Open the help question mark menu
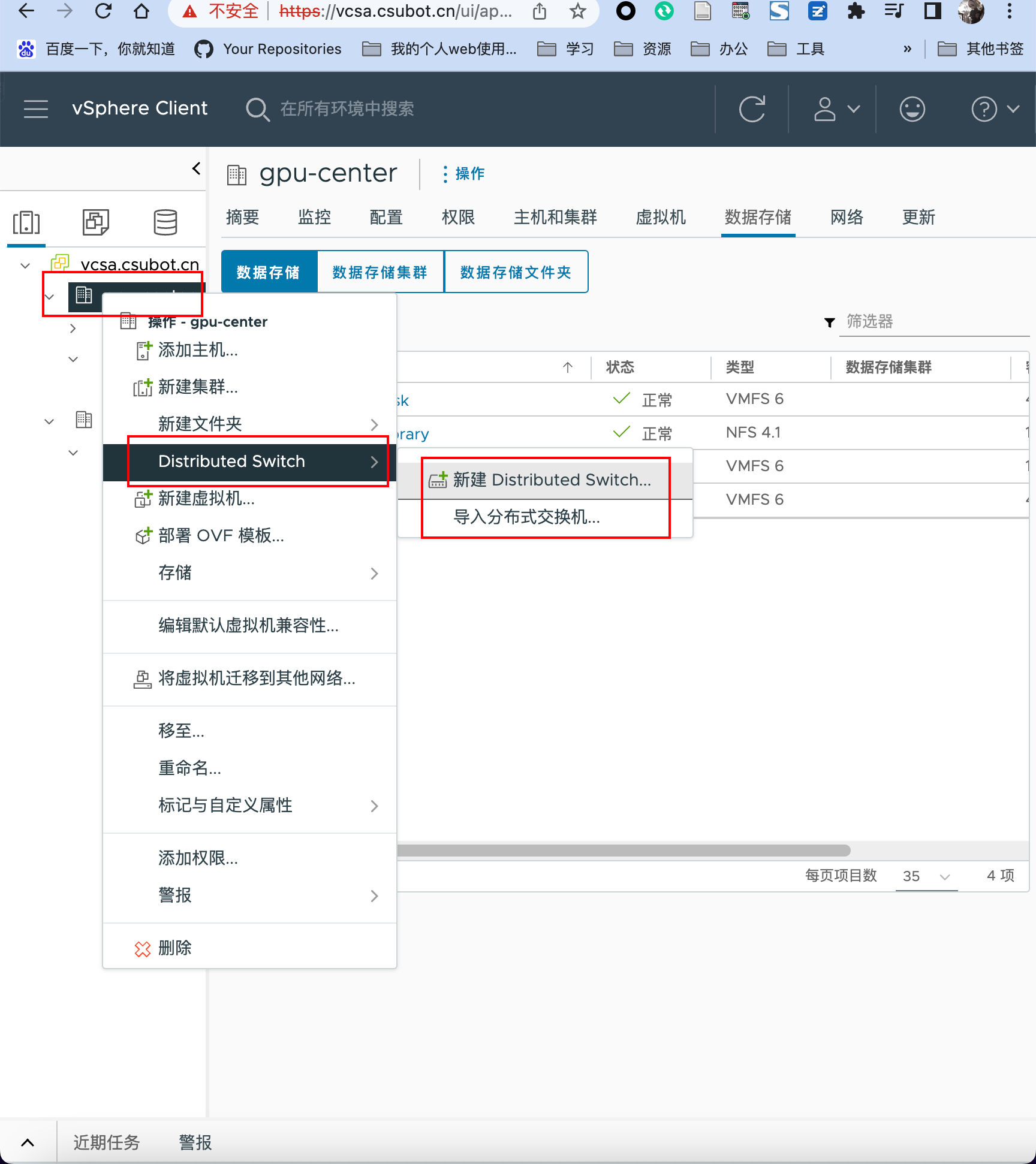 [995, 109]
